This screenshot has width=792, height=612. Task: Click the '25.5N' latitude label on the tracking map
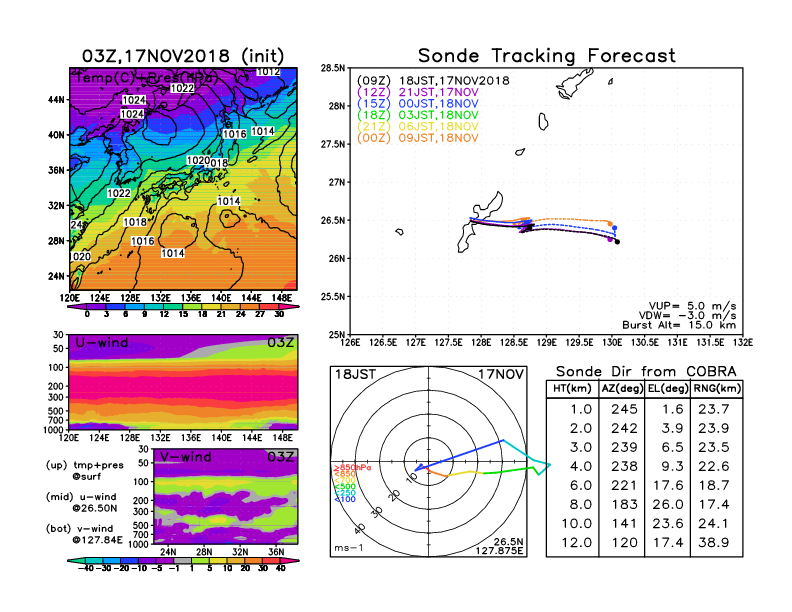333,297
